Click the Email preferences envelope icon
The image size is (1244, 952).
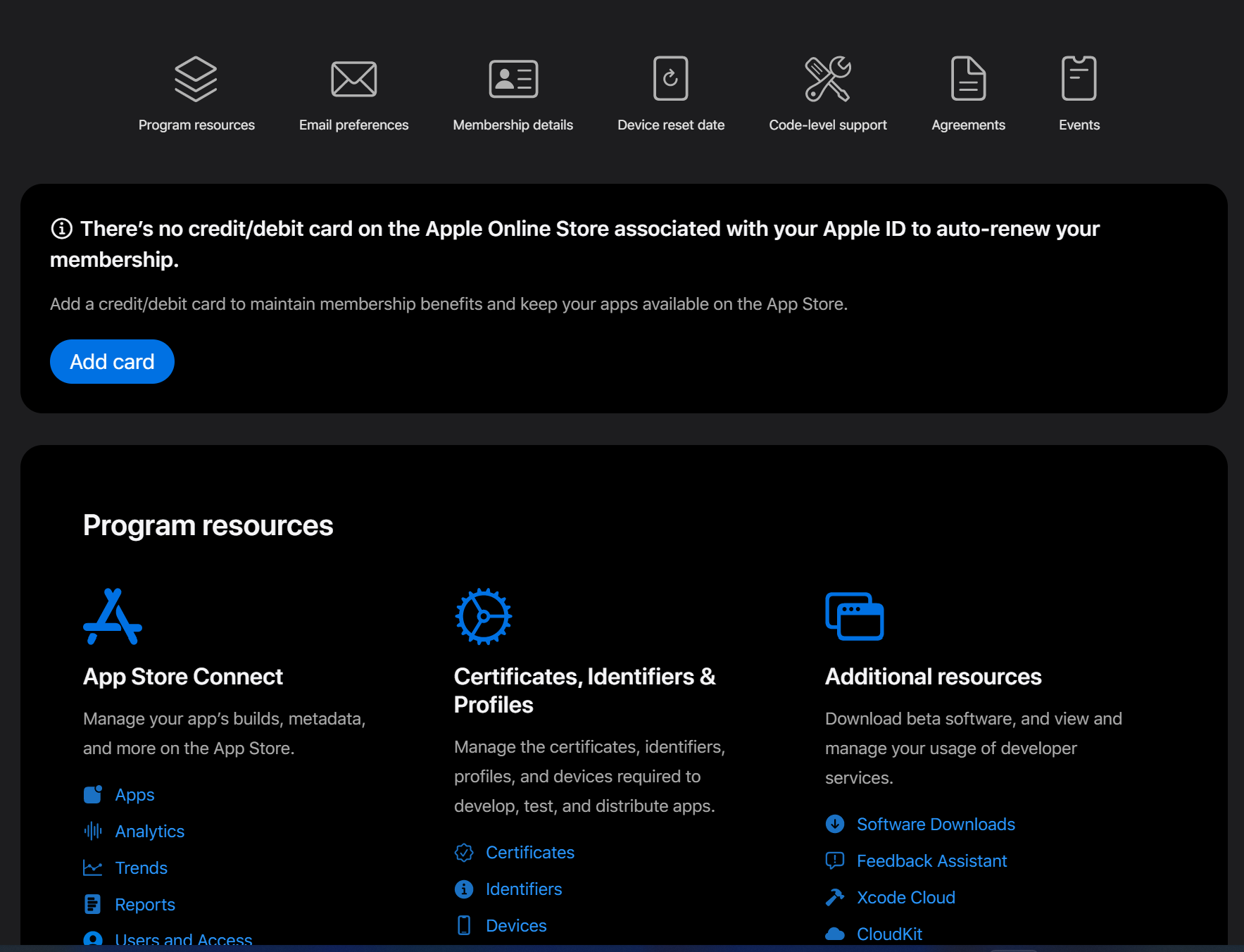point(353,79)
